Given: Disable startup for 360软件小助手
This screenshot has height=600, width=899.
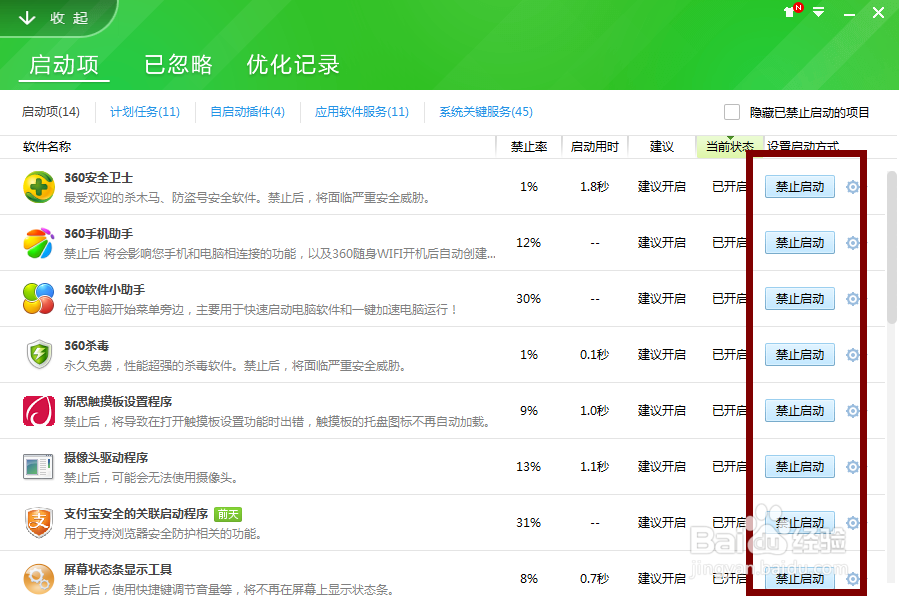Looking at the screenshot, I should (x=800, y=299).
